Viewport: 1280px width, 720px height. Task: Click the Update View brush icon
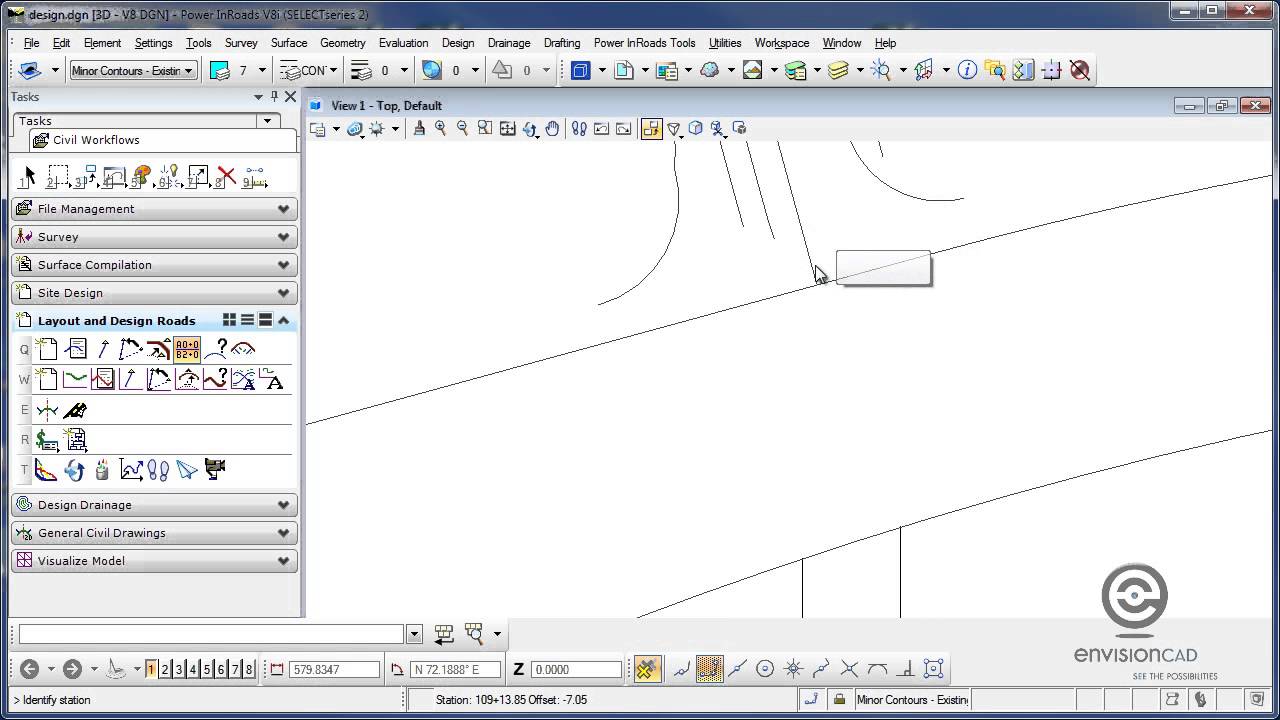coord(419,129)
